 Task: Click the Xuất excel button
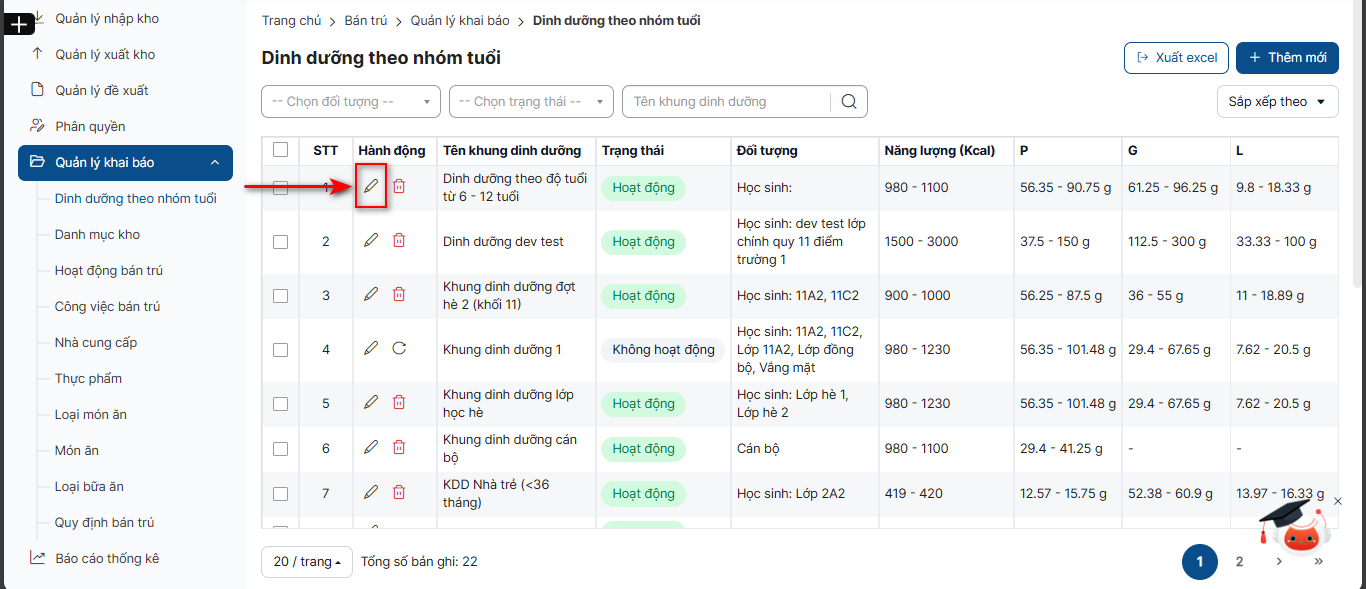(x=1176, y=57)
